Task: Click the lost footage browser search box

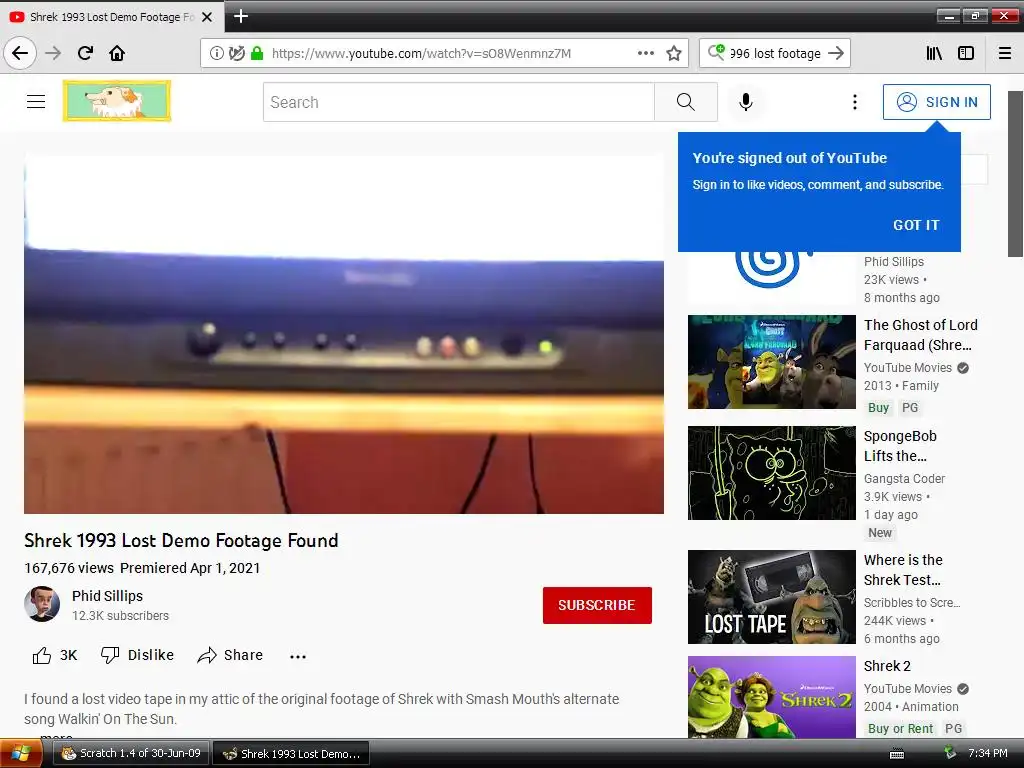Action: (775, 54)
